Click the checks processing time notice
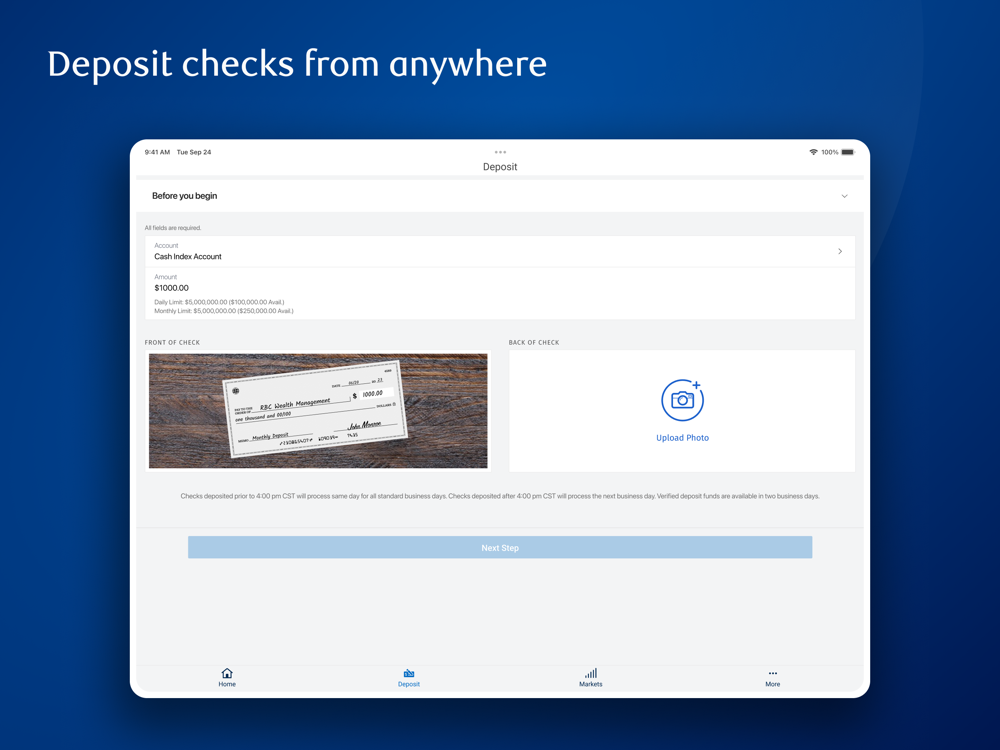 pyautogui.click(x=500, y=496)
